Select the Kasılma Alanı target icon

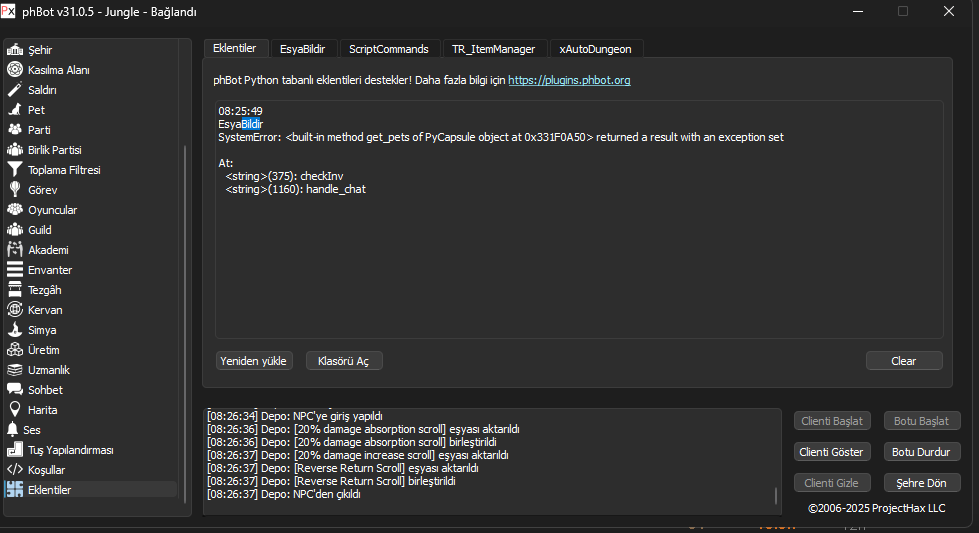click(15, 70)
